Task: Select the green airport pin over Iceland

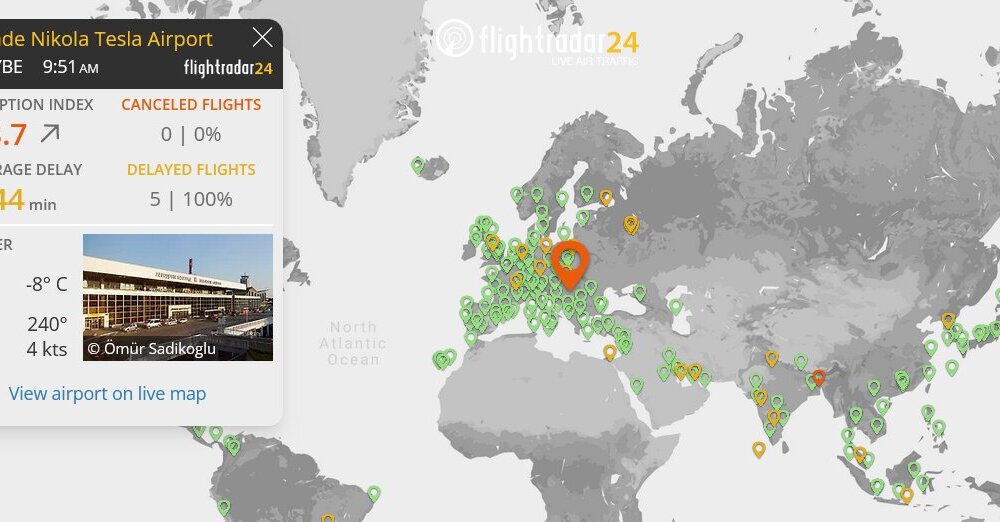Action: coord(418,165)
